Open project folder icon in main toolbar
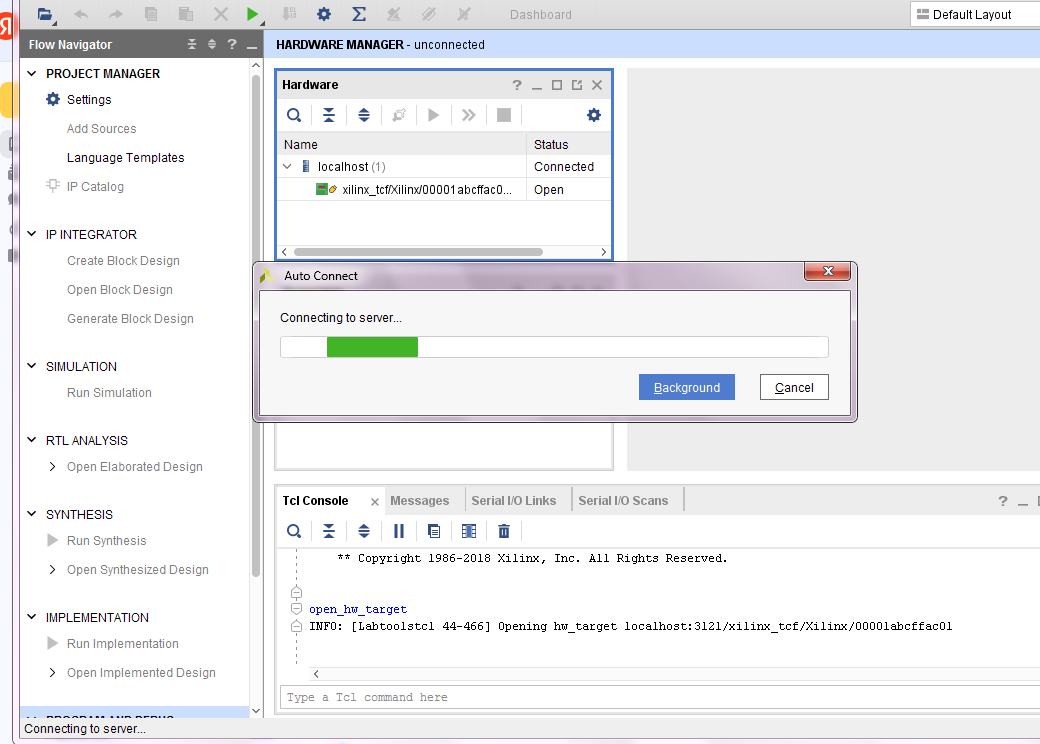1040x744 pixels. [45, 14]
